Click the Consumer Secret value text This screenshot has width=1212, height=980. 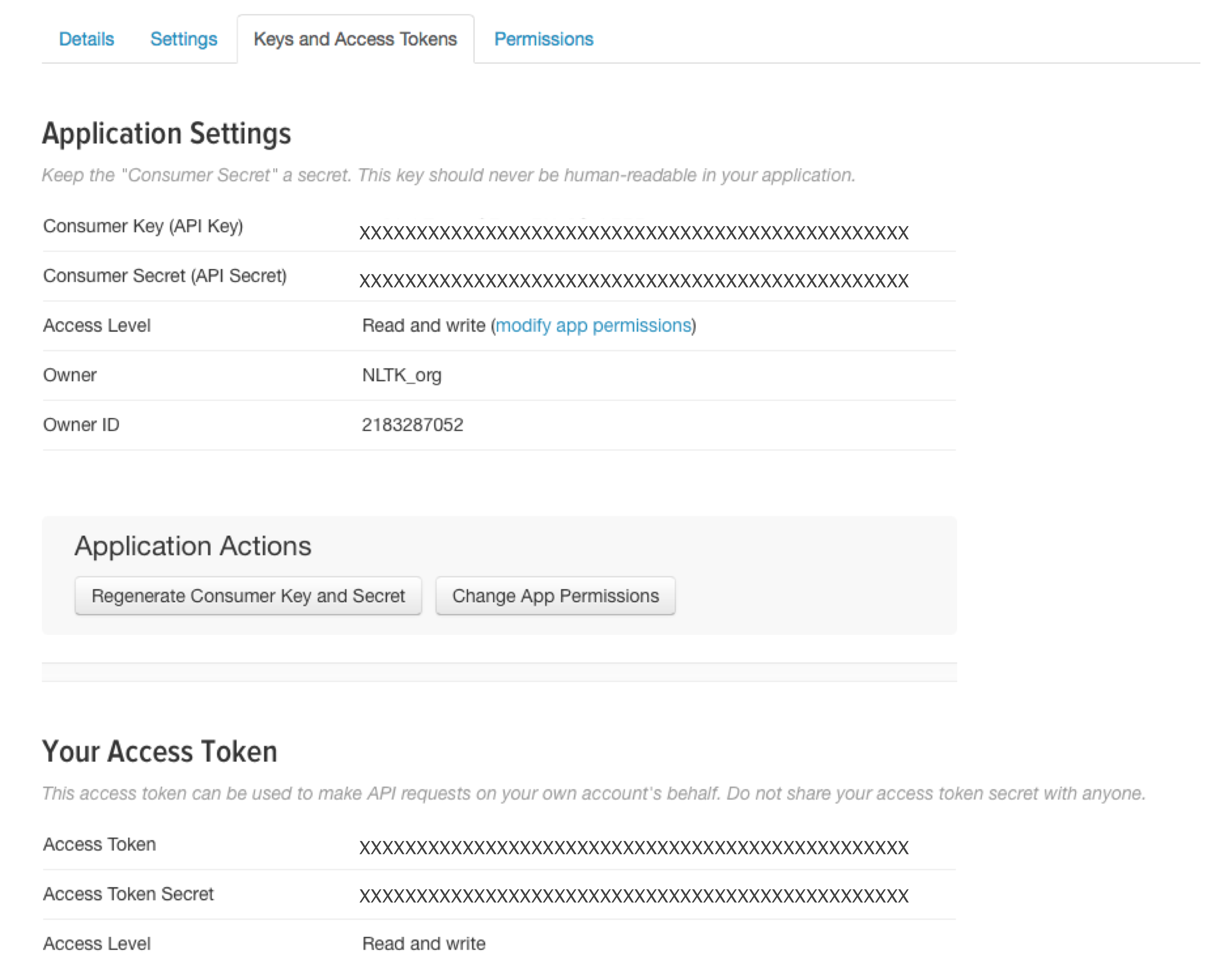634,280
